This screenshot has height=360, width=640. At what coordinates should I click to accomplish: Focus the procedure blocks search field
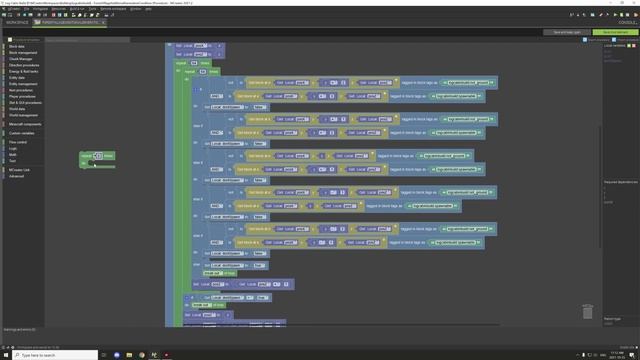87,40
